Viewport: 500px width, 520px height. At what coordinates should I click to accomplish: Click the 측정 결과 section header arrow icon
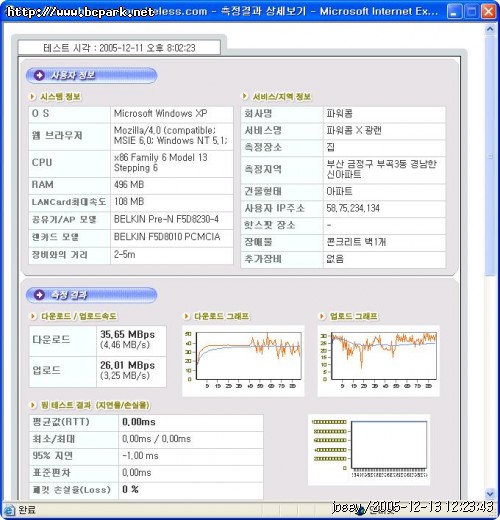(39, 295)
